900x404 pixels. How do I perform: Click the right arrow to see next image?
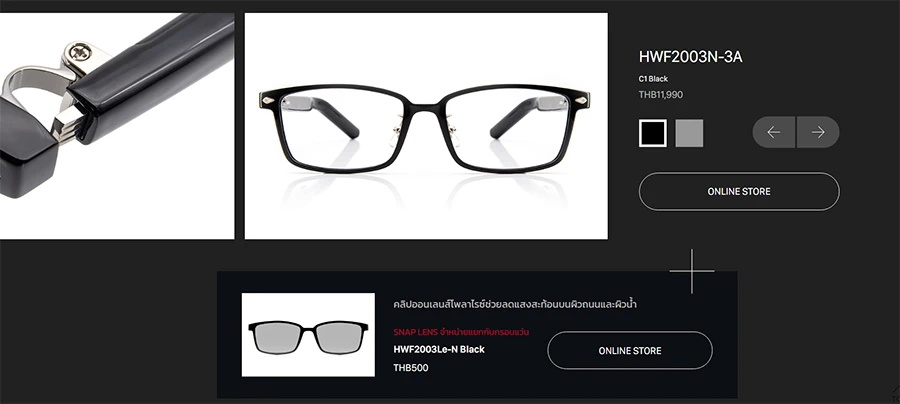pos(818,132)
